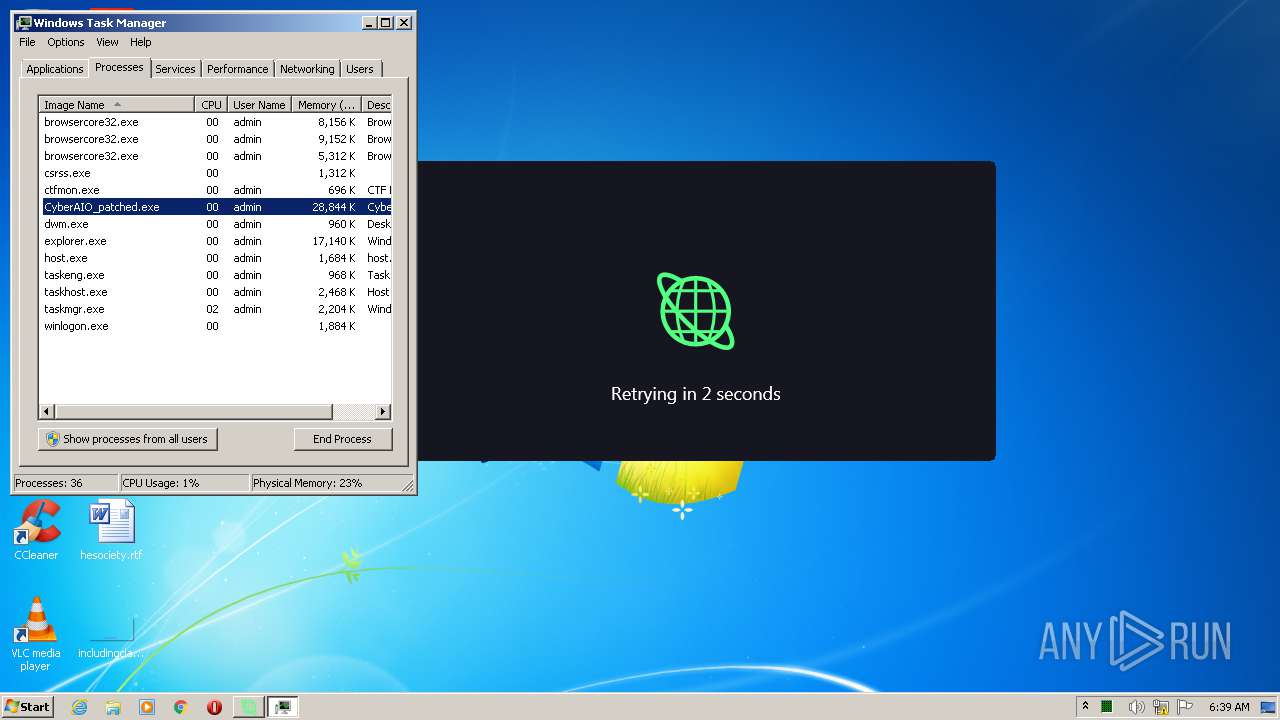1280x720 pixels.
Task: Open Google Chrome from the taskbar
Action: coord(180,707)
